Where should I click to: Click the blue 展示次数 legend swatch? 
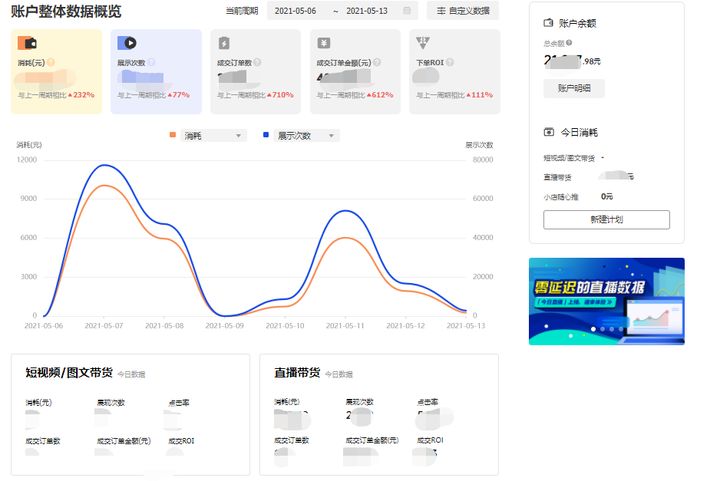coord(266,135)
